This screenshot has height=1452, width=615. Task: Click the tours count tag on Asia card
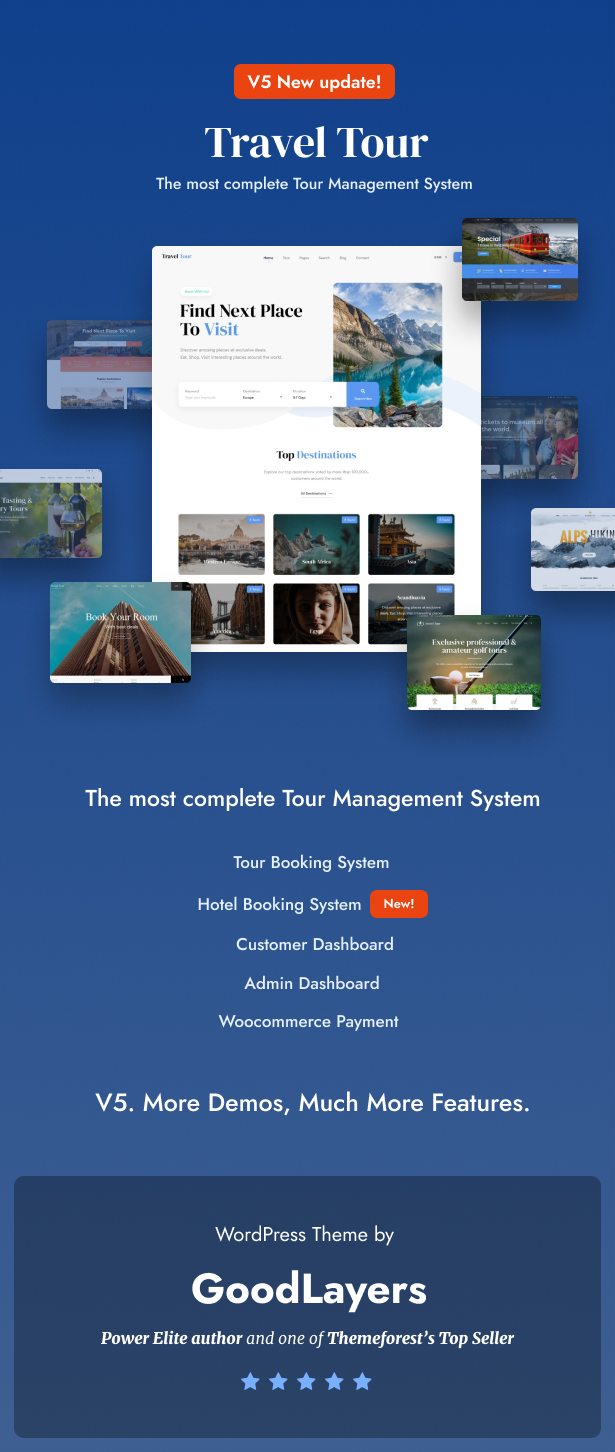(x=444, y=520)
